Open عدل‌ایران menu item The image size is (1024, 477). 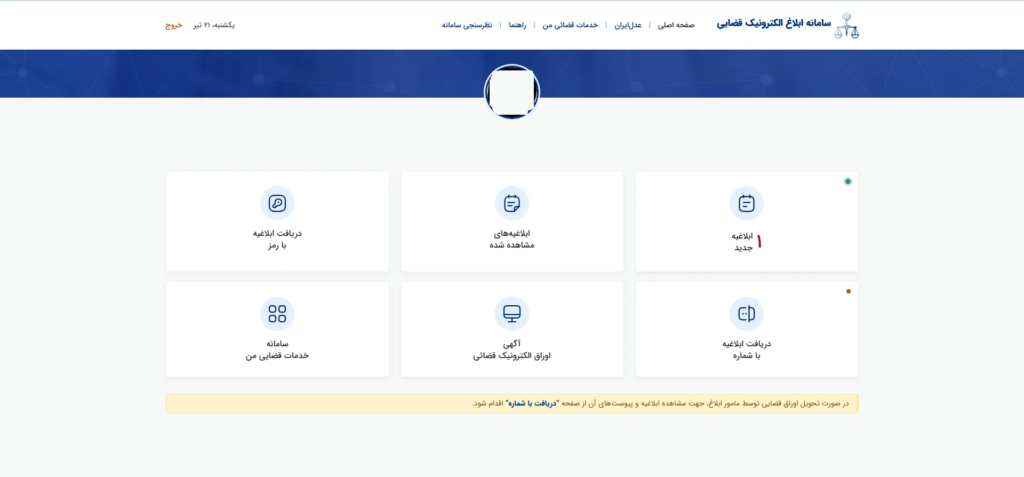628,25
